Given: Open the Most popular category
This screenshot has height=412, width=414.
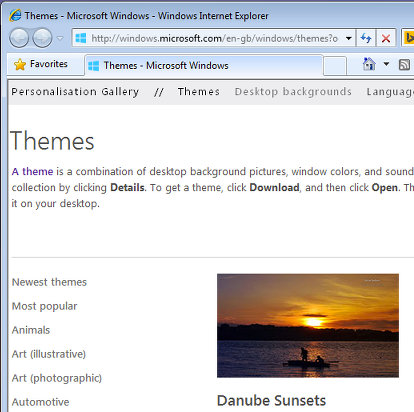Looking at the screenshot, I should [44, 306].
